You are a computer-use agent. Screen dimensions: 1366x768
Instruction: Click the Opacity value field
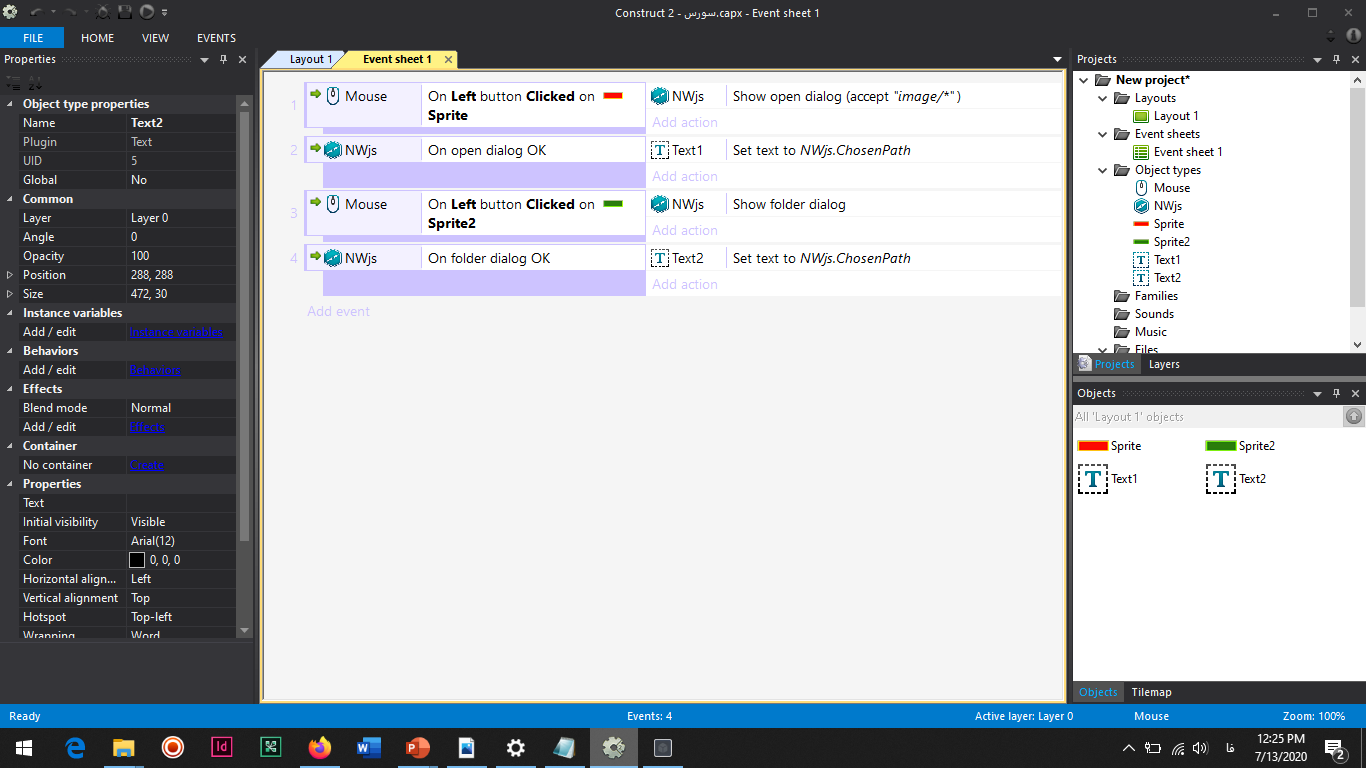coord(181,256)
